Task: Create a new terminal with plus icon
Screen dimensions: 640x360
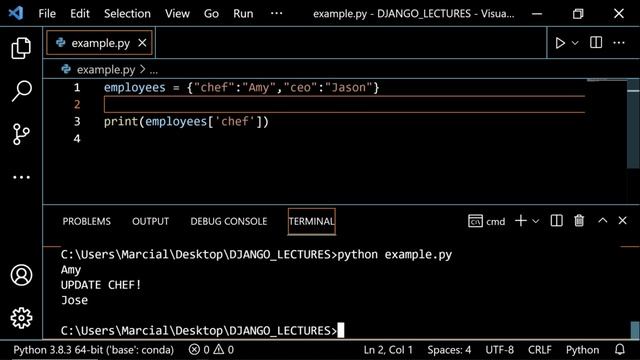Action: tap(521, 221)
